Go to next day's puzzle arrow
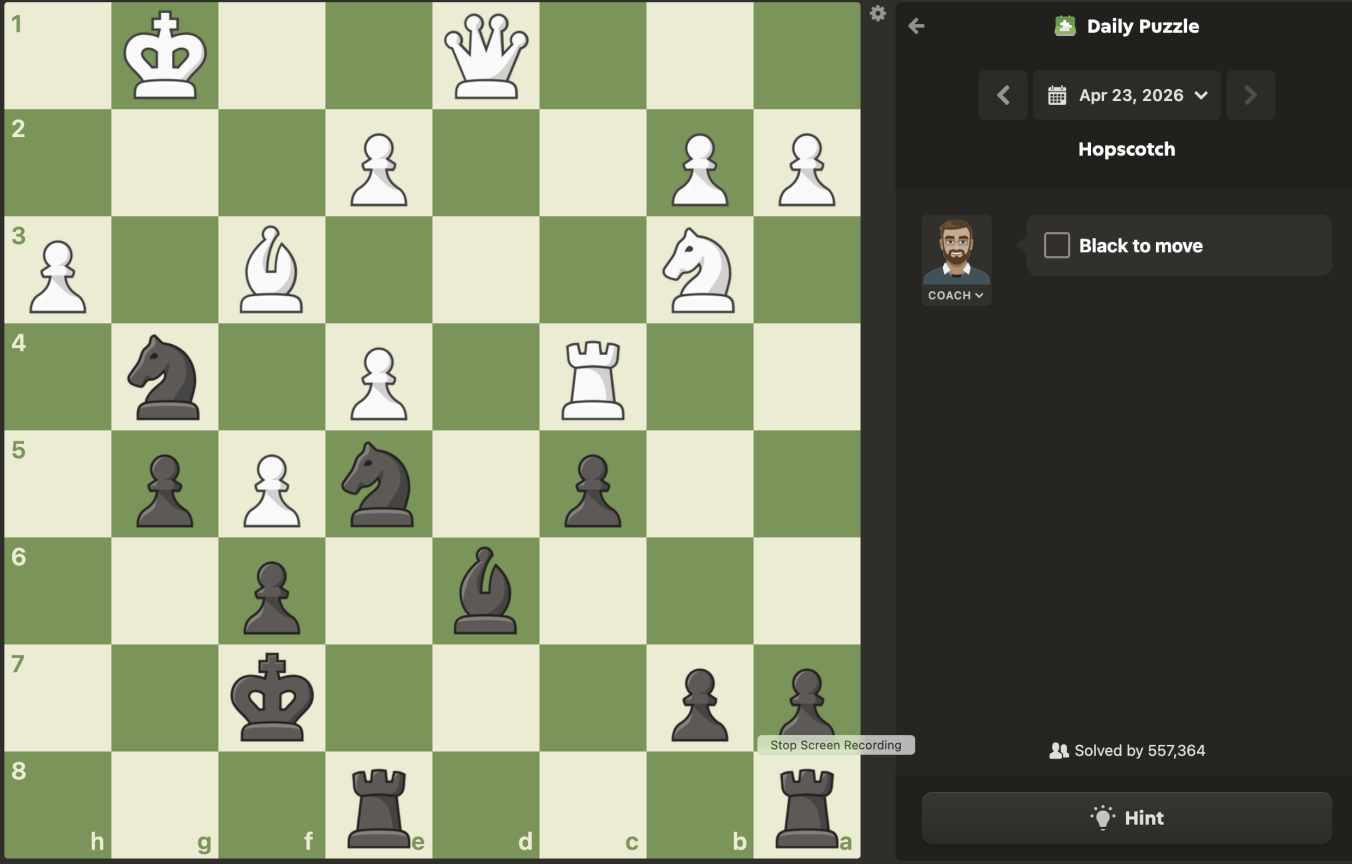This screenshot has width=1352, height=864. [x=1250, y=95]
